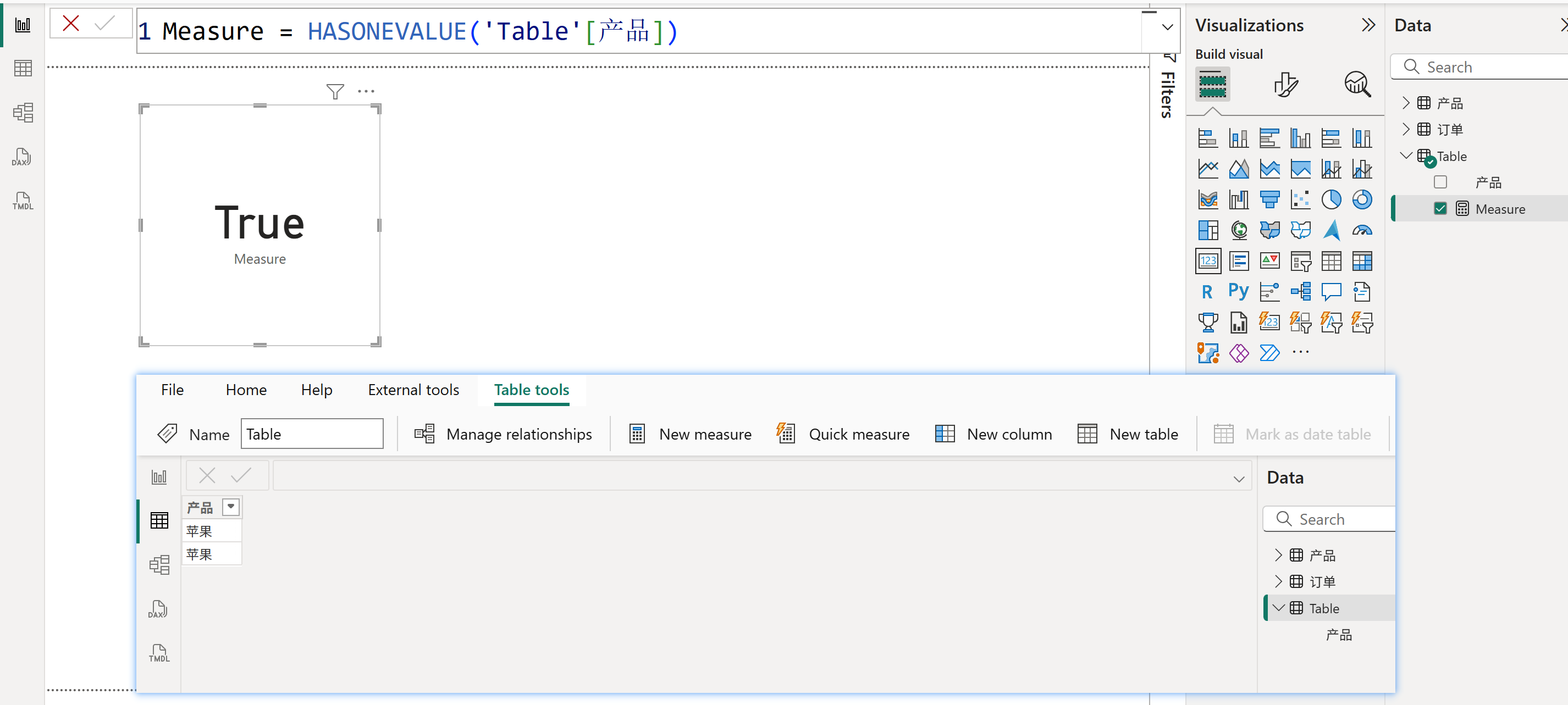Check the 产品 field checkbox under Table
The image size is (1568, 705).
click(x=1440, y=182)
